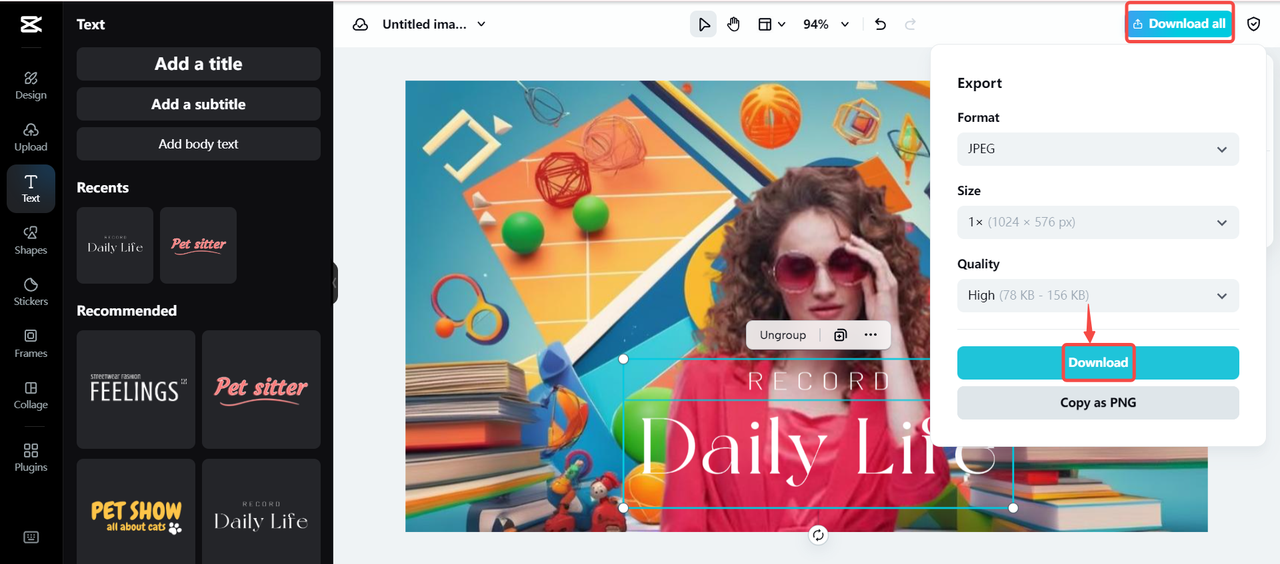The image size is (1280, 564).
Task: Select the hand pan tool
Action: coord(733,24)
